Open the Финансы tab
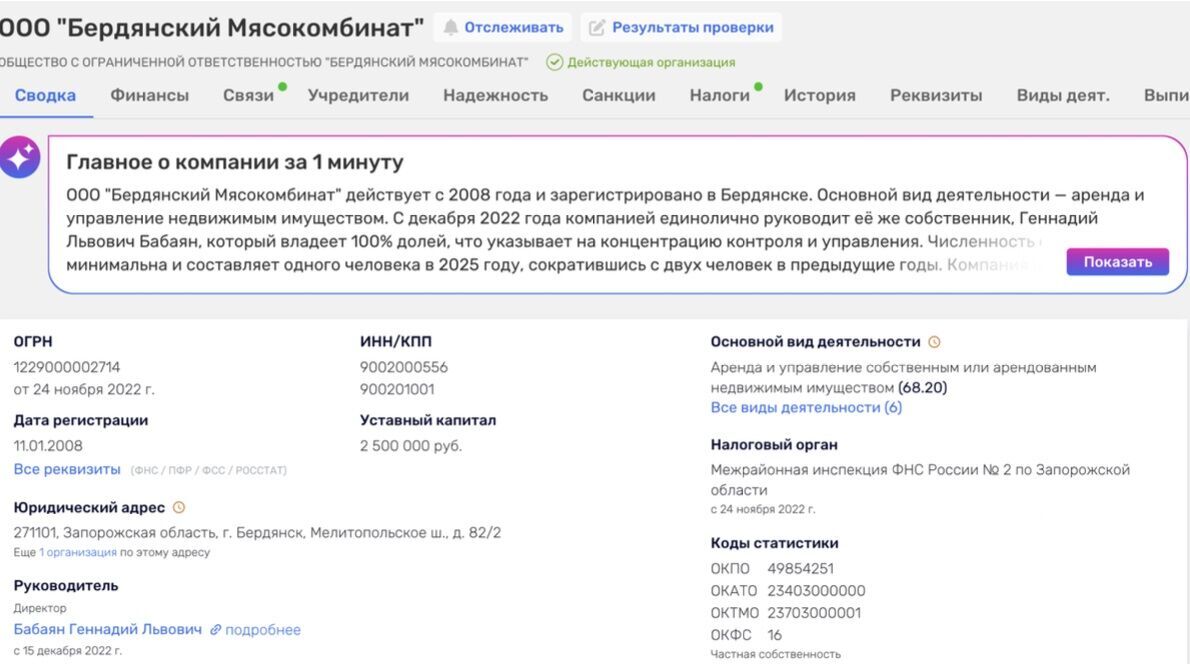The width and height of the screenshot is (1190, 670). tap(150, 96)
